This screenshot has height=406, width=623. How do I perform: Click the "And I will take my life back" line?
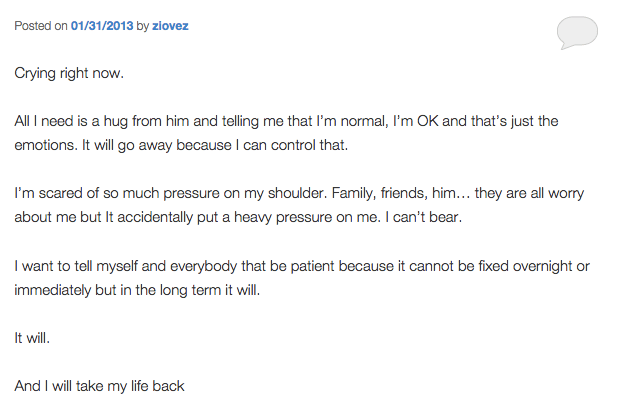point(100,385)
